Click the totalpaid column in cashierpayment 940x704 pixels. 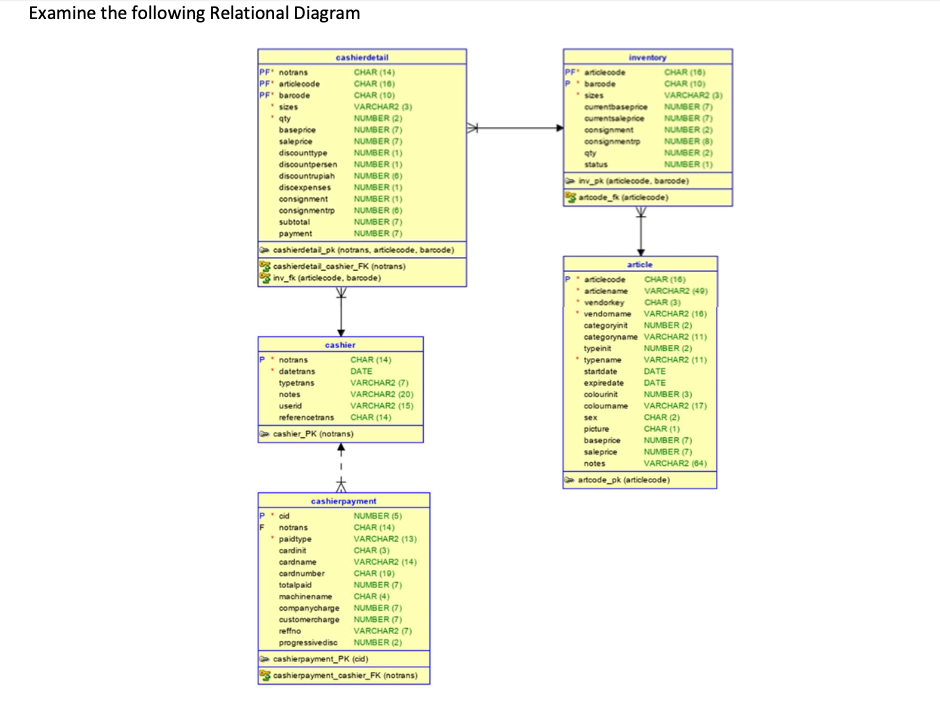click(295, 585)
